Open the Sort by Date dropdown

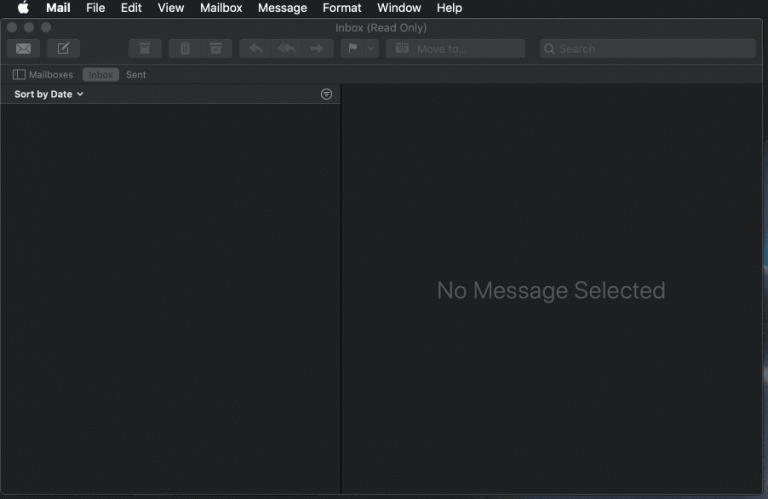click(49, 94)
